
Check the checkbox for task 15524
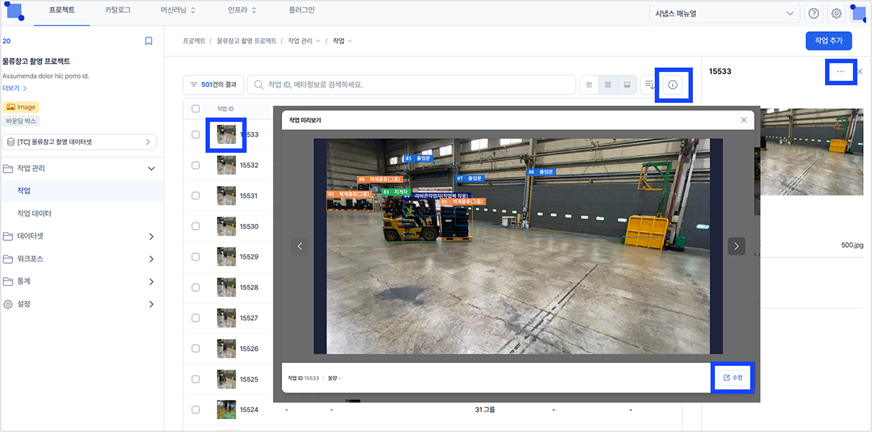[196, 410]
